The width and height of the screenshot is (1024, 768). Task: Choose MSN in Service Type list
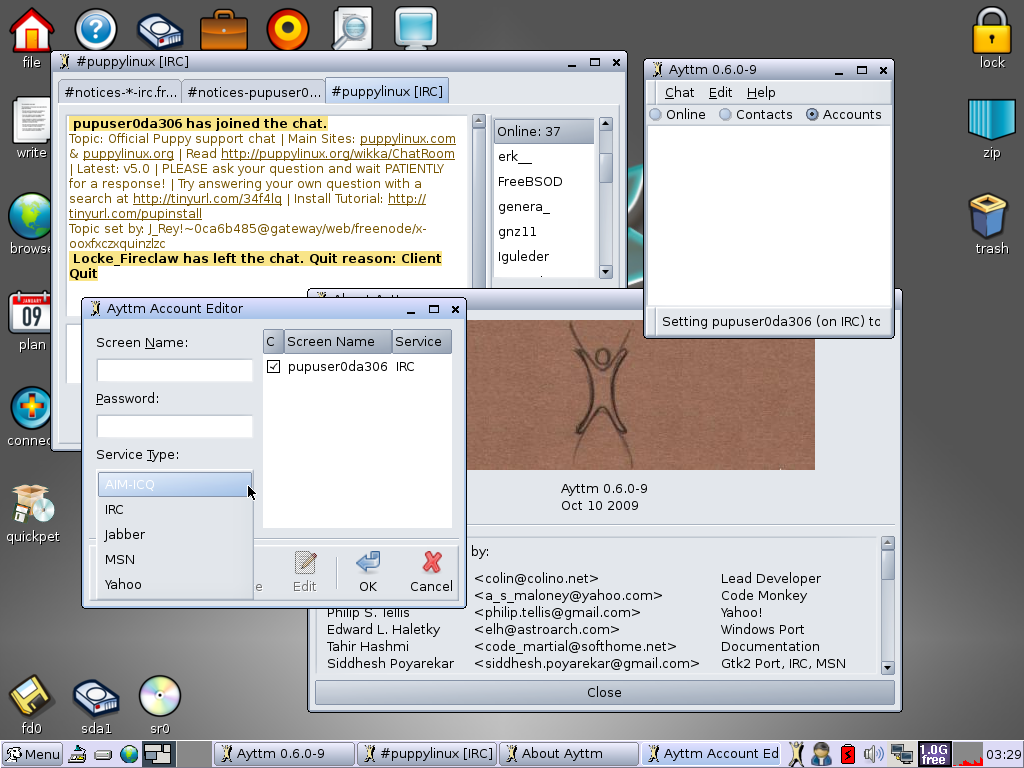pos(175,560)
